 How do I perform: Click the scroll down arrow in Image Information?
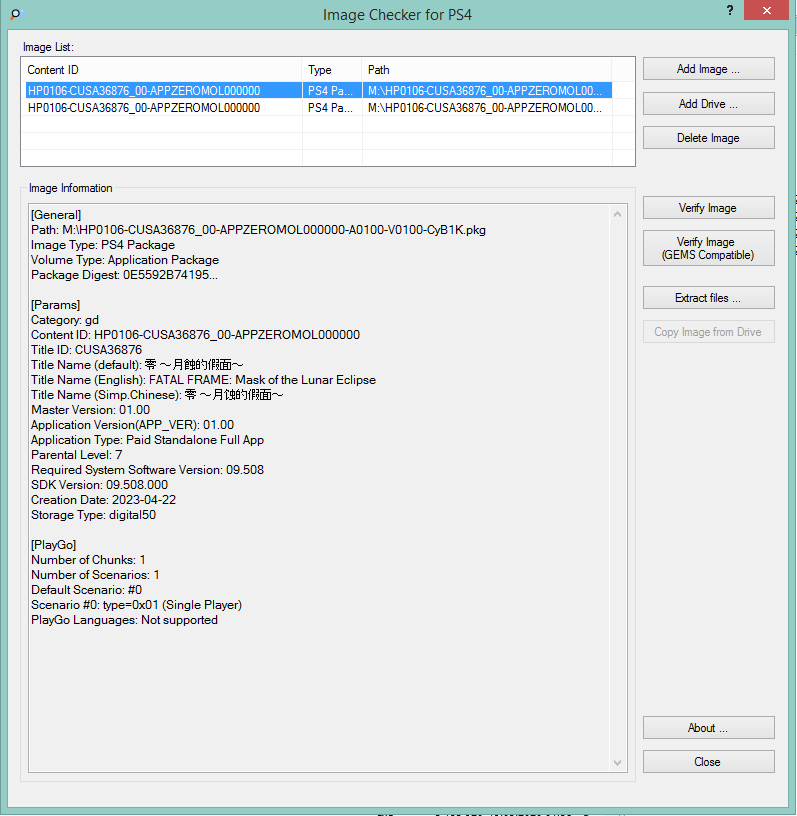617,763
